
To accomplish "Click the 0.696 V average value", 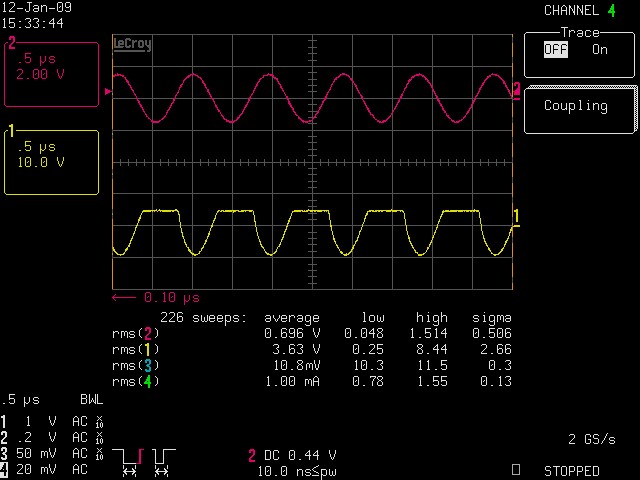I will point(292,333).
